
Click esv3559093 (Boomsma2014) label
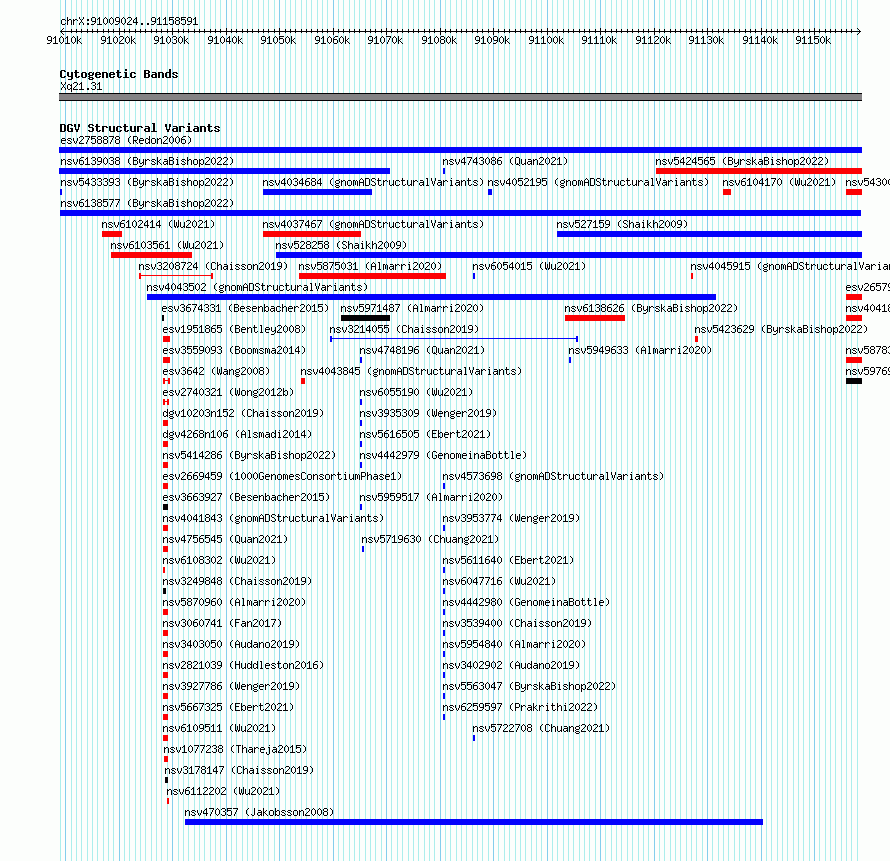234,350
